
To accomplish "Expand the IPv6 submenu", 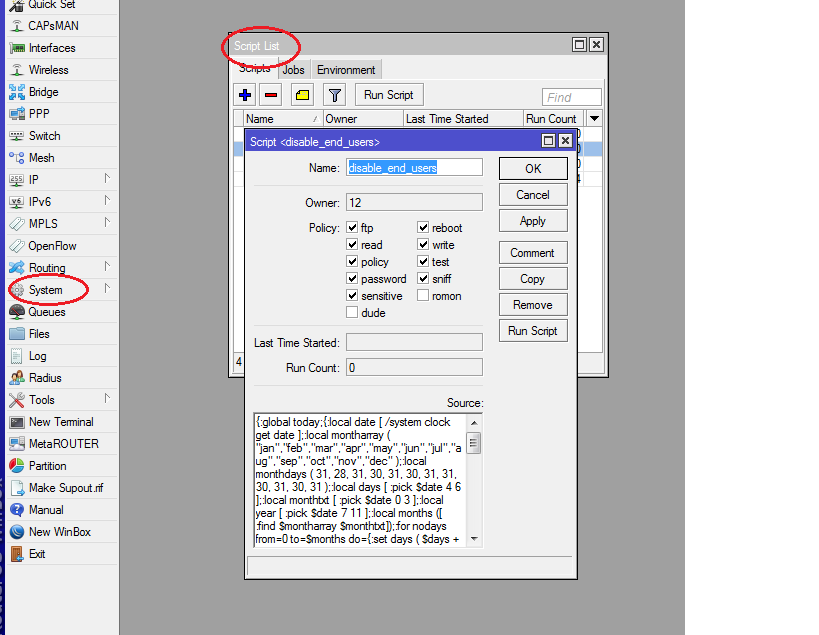I will (x=107, y=201).
